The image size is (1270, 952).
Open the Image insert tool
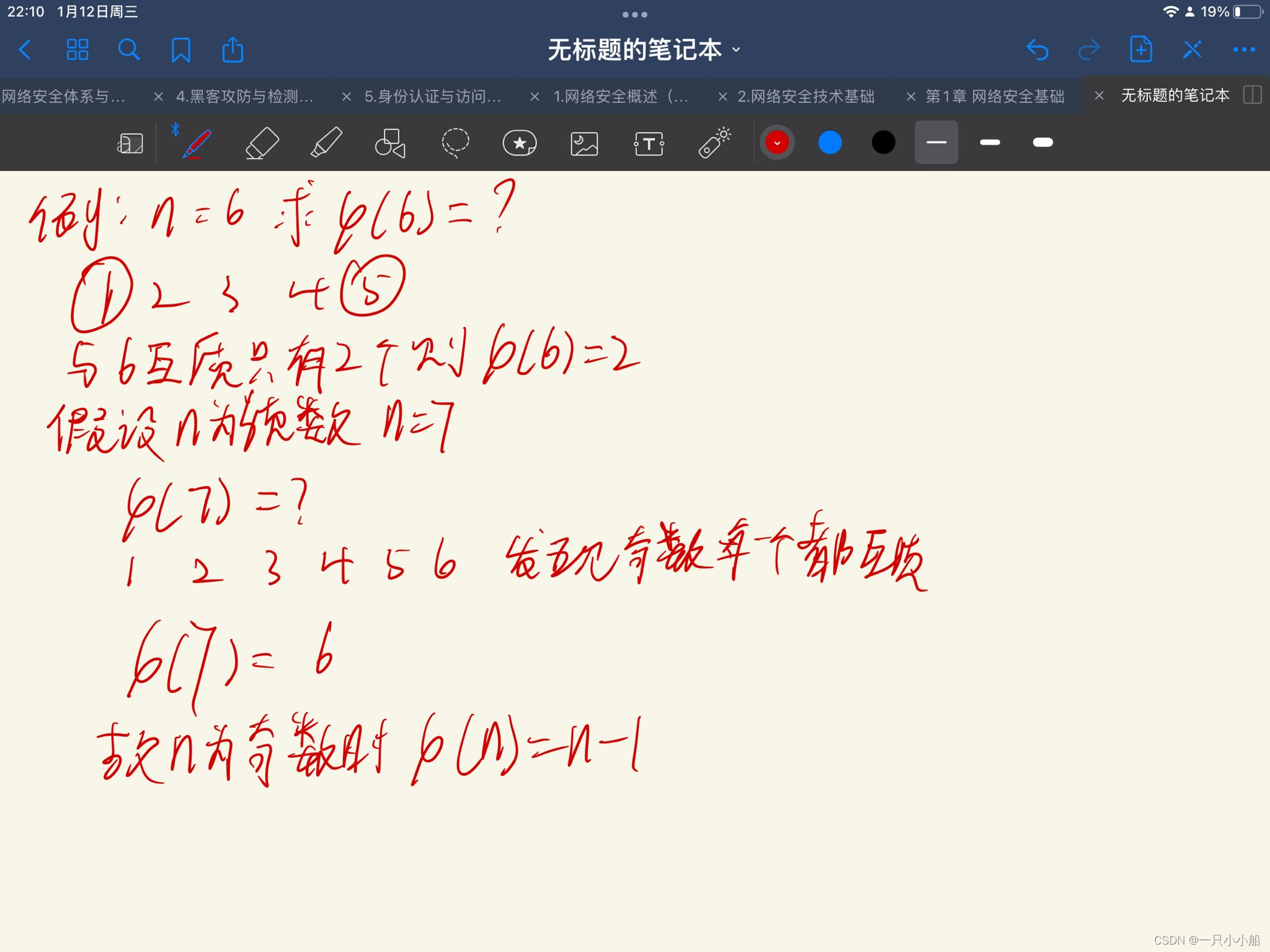[x=584, y=143]
